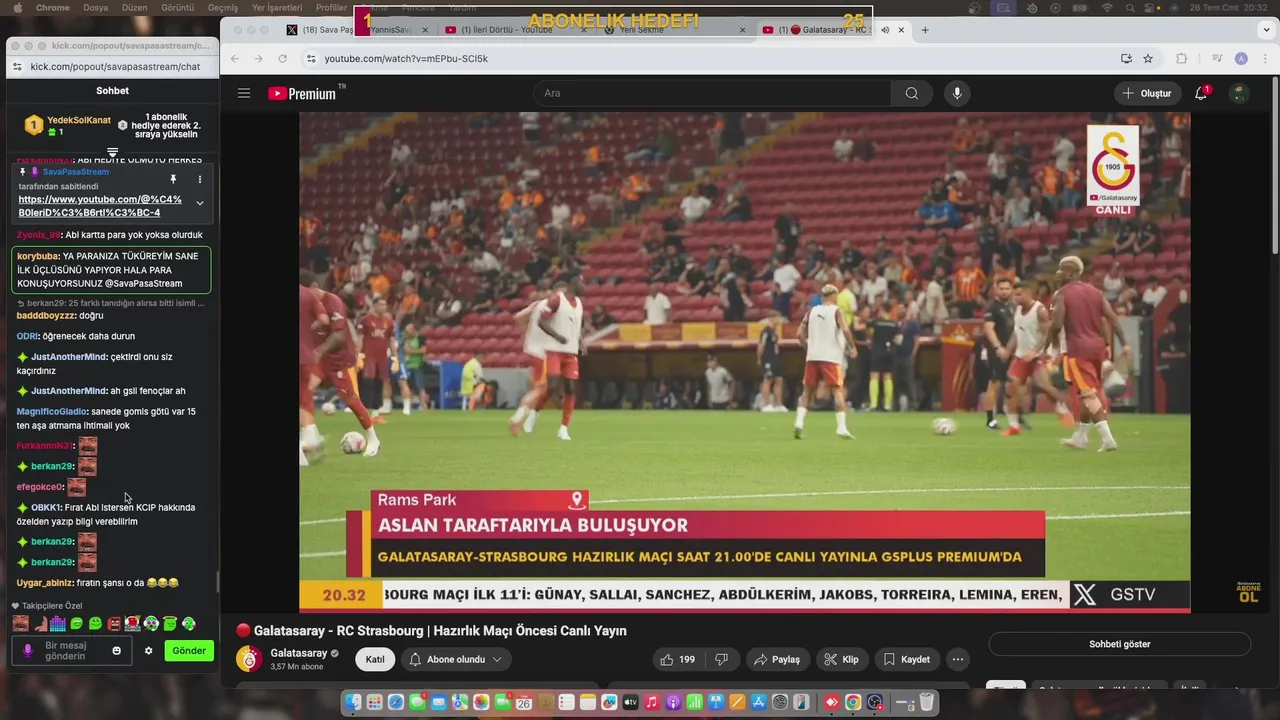Click the Galatasaray video player
The image size is (1280, 720).
pos(745,362)
